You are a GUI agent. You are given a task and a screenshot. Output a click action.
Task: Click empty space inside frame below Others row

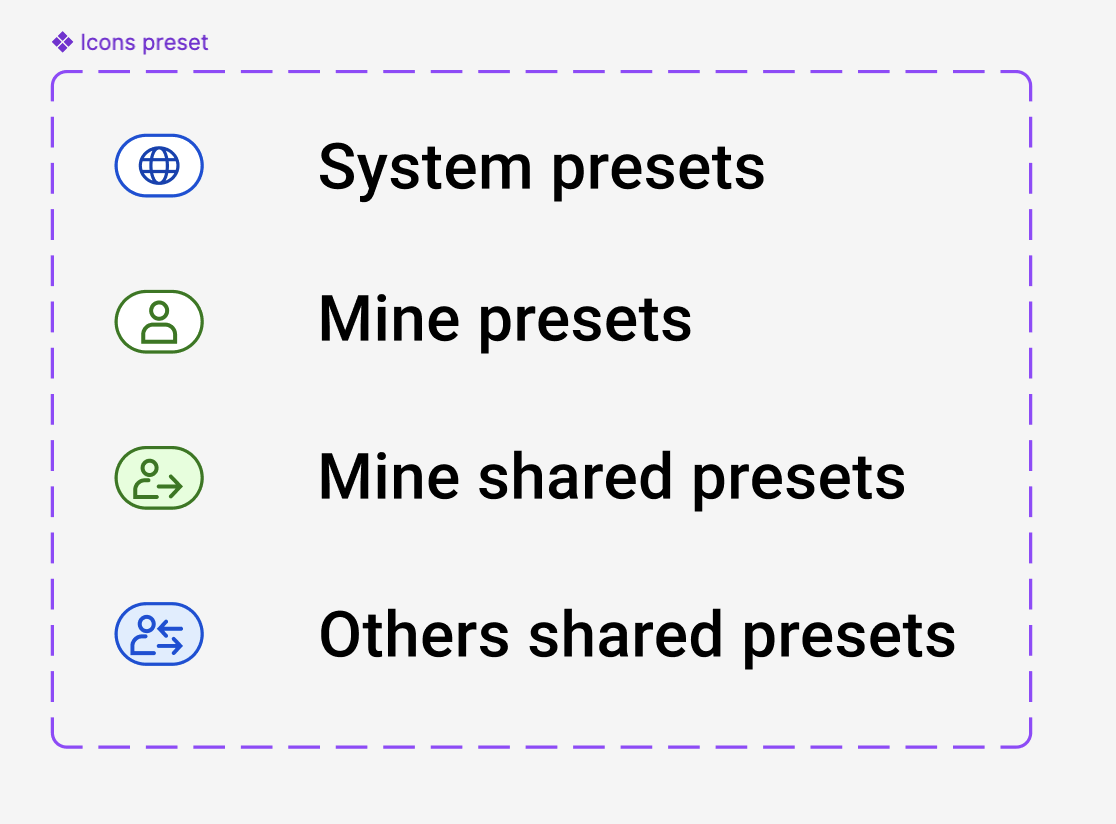coord(541,704)
